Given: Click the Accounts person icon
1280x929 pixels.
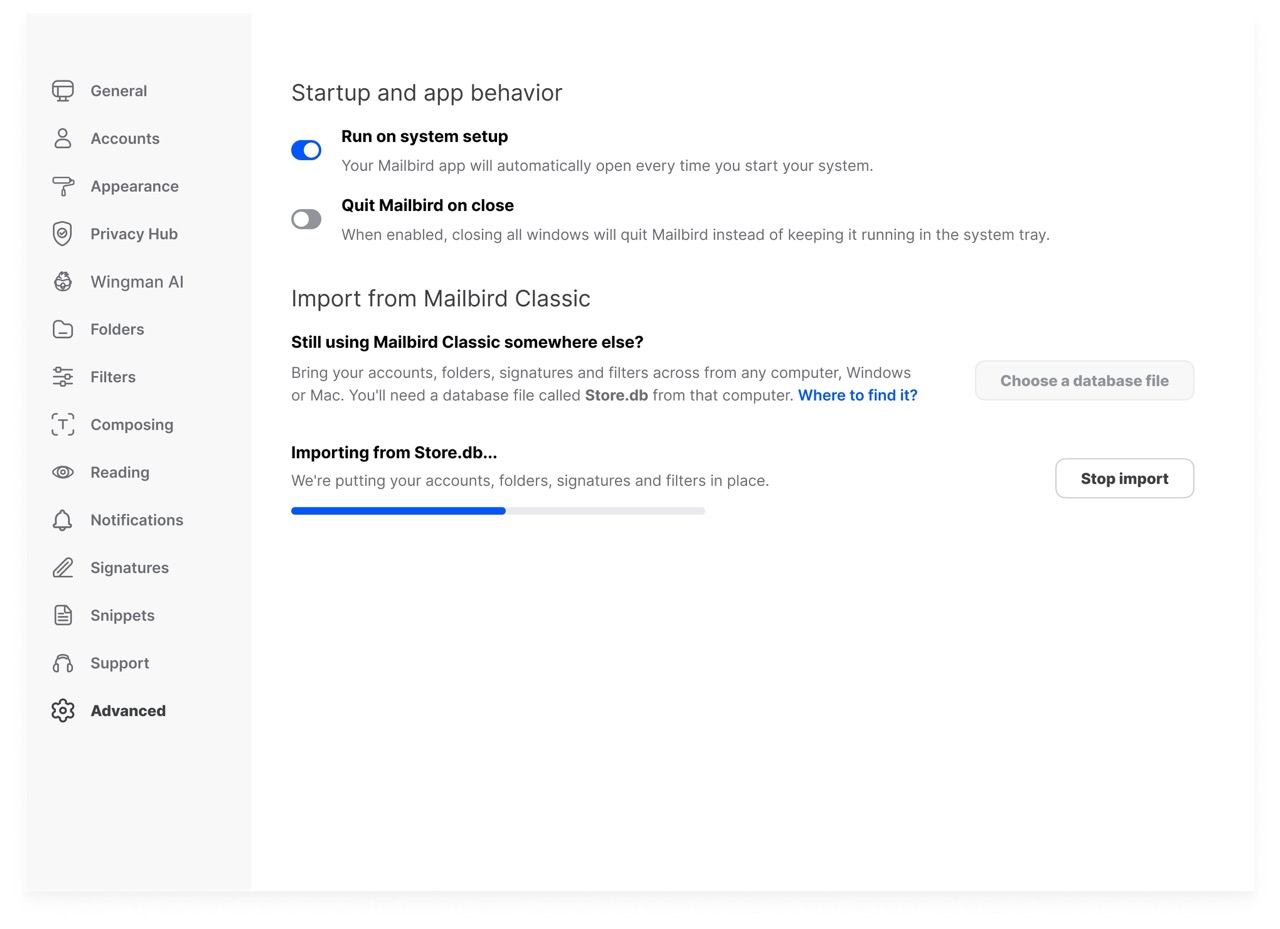Looking at the screenshot, I should [63, 139].
